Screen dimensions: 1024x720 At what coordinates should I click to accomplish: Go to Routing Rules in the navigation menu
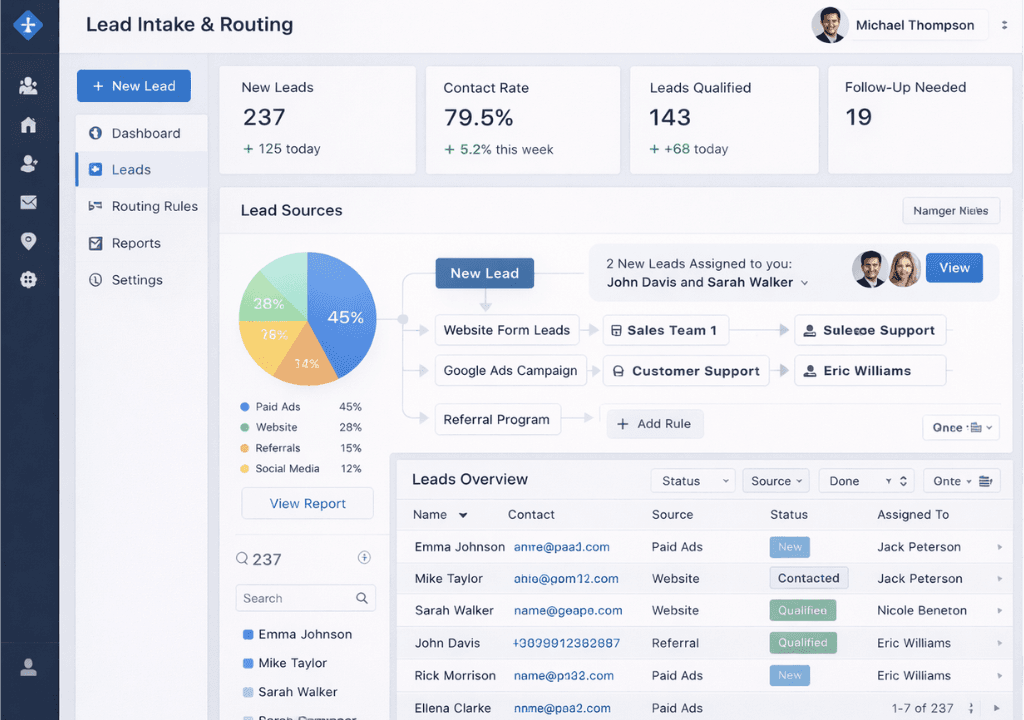(154, 206)
